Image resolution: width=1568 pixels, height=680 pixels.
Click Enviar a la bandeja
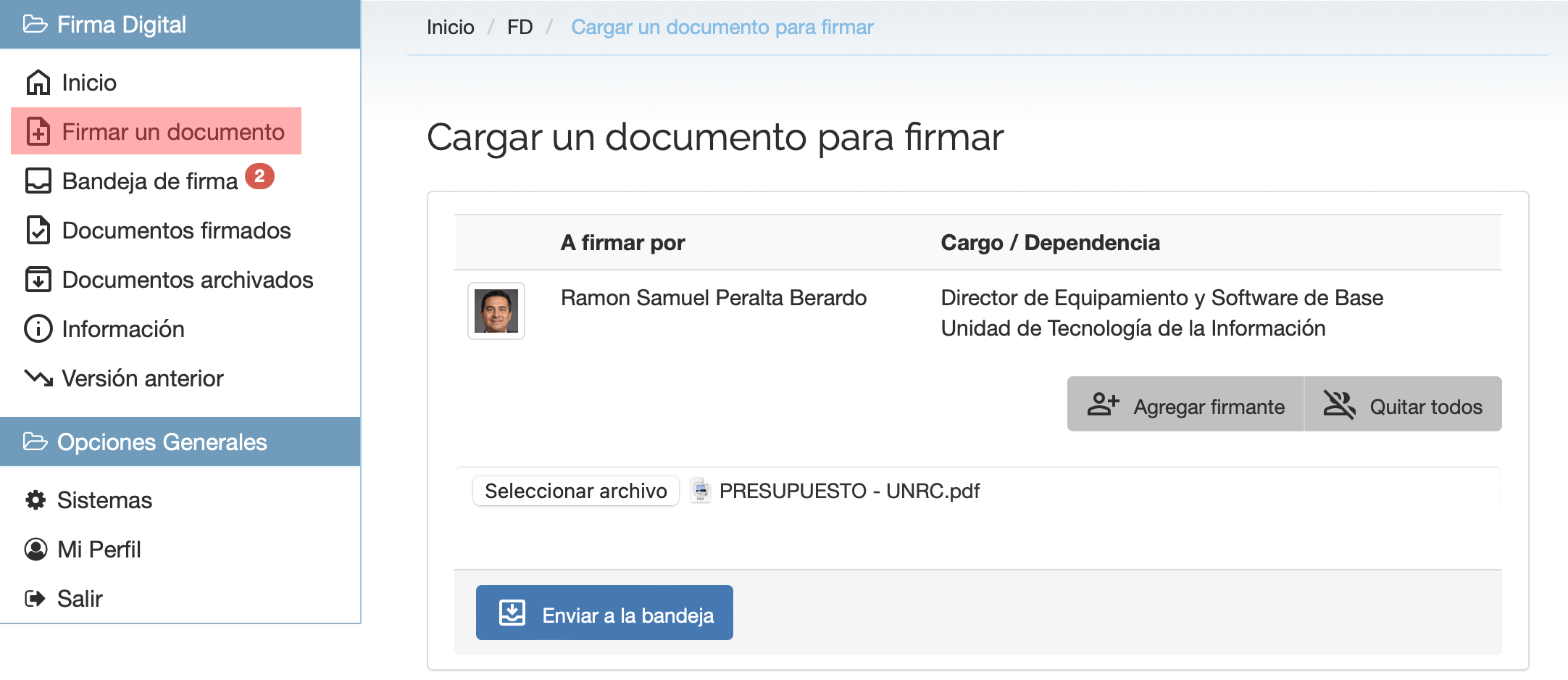click(x=604, y=613)
